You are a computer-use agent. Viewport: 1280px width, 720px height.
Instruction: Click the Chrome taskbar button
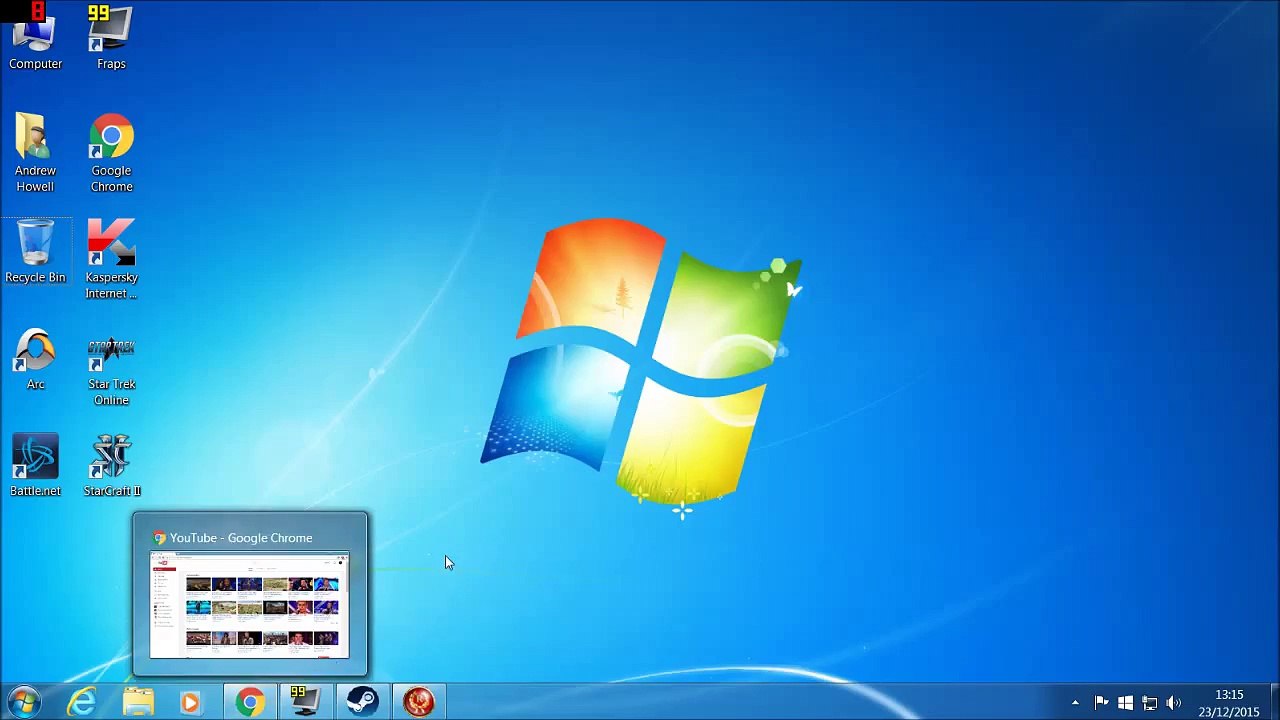pyautogui.click(x=250, y=701)
